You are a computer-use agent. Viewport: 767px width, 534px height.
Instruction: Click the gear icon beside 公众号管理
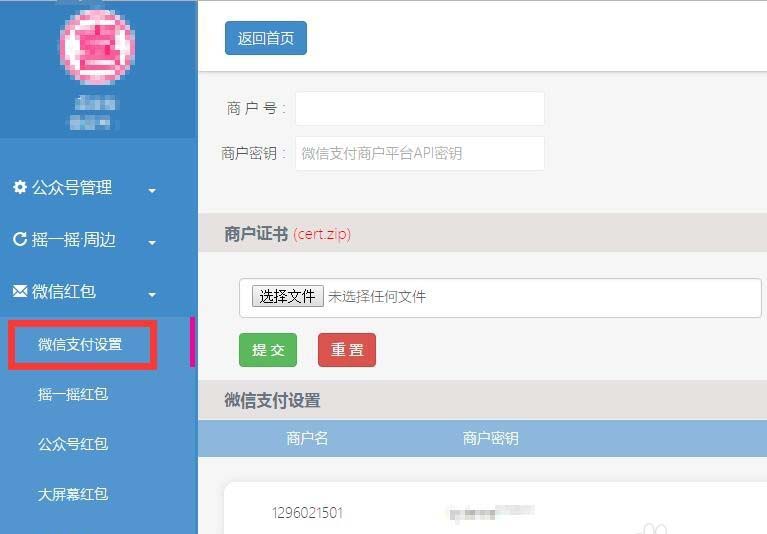click(20, 187)
